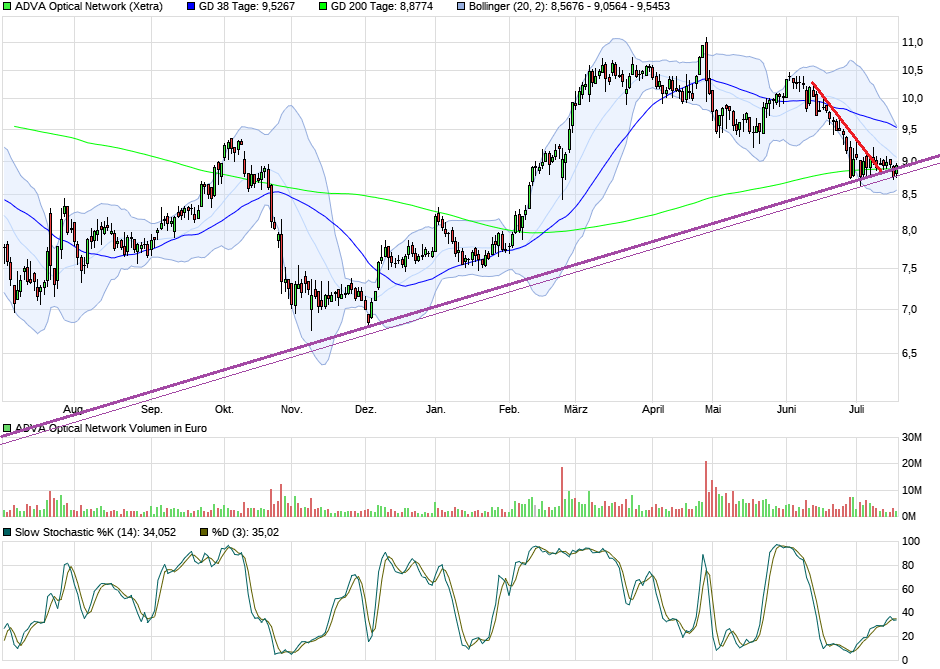
Task: Click the green GD 200 Tage legend swatch
Action: pyautogui.click(x=323, y=7)
